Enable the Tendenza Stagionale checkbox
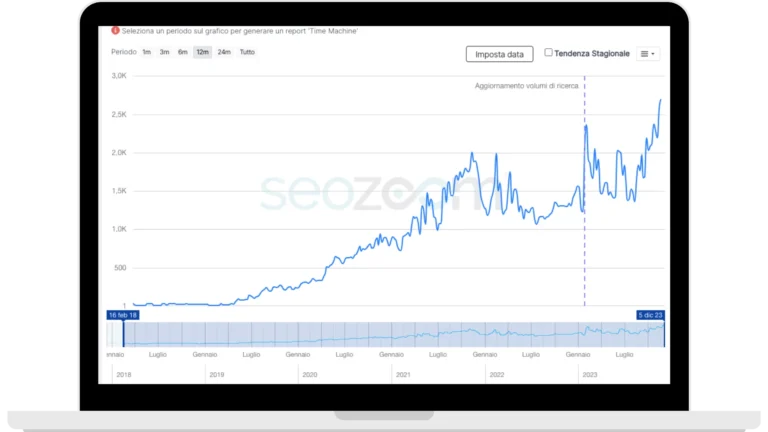768x432 pixels. (x=549, y=52)
